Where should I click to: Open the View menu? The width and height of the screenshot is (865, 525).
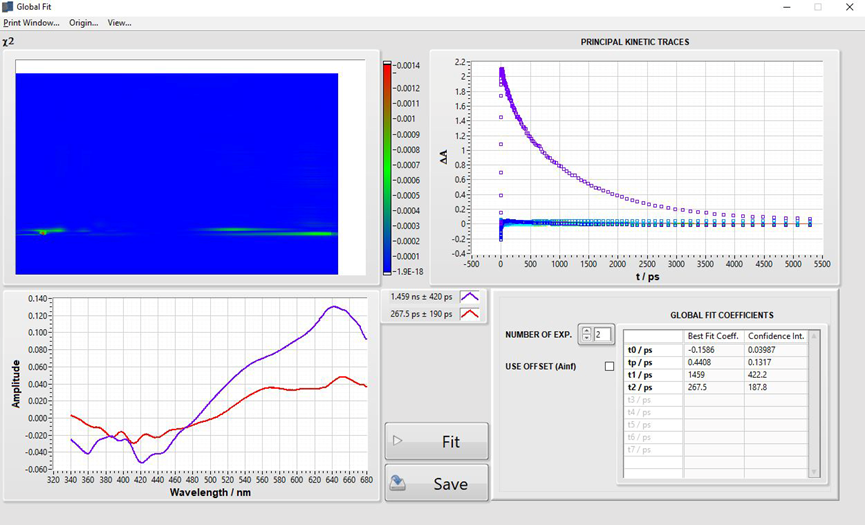[119, 23]
